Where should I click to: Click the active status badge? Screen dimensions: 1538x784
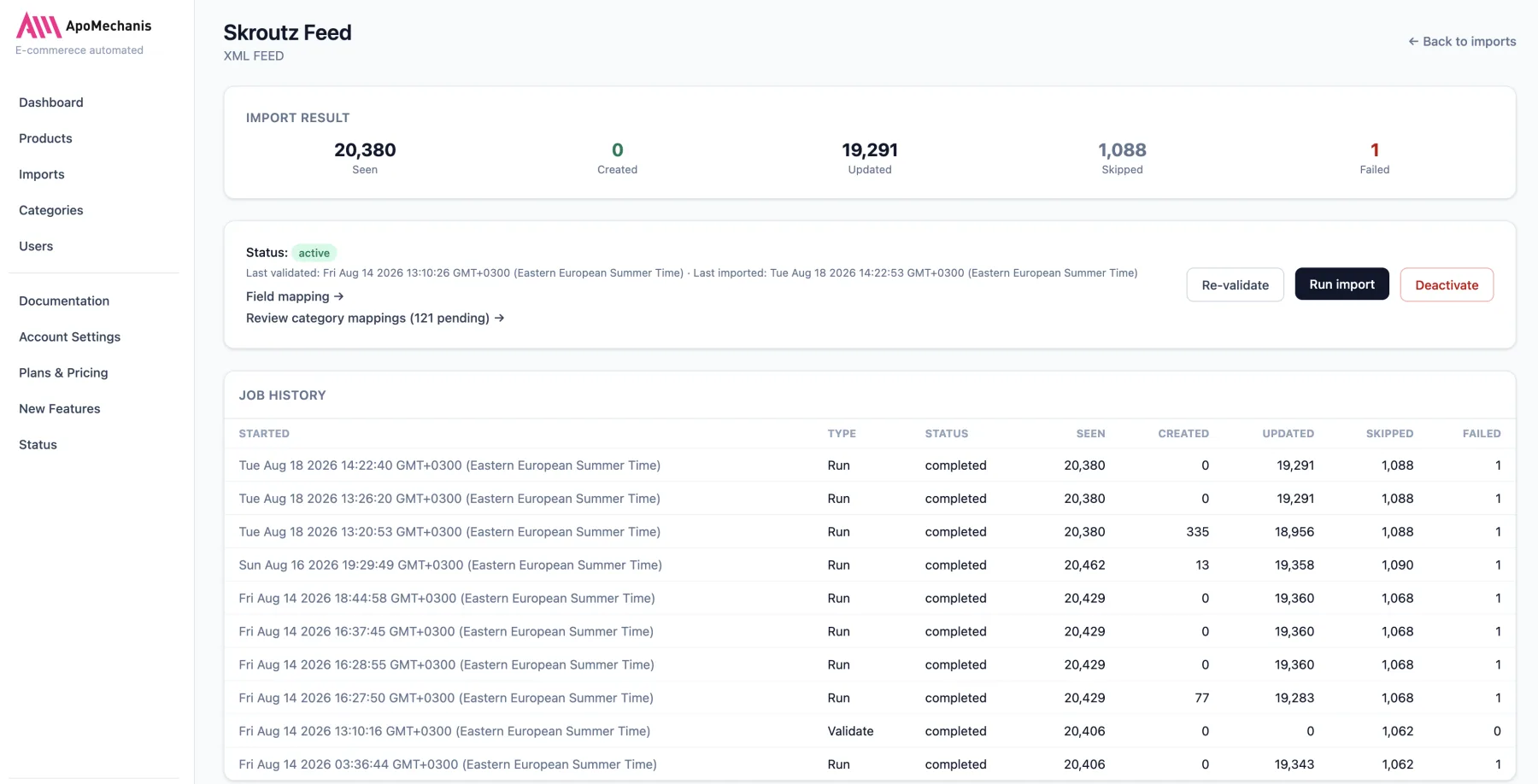[314, 253]
